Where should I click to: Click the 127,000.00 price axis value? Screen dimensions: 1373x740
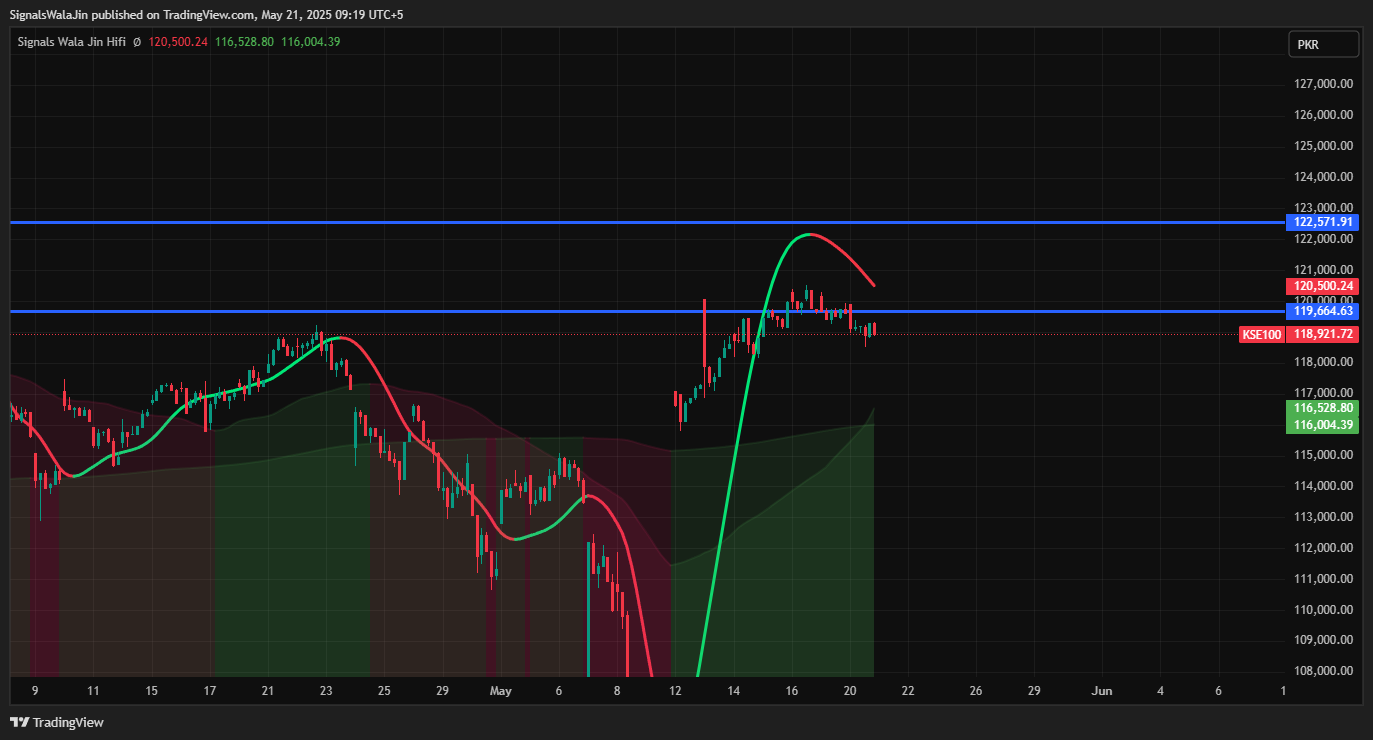click(1323, 84)
